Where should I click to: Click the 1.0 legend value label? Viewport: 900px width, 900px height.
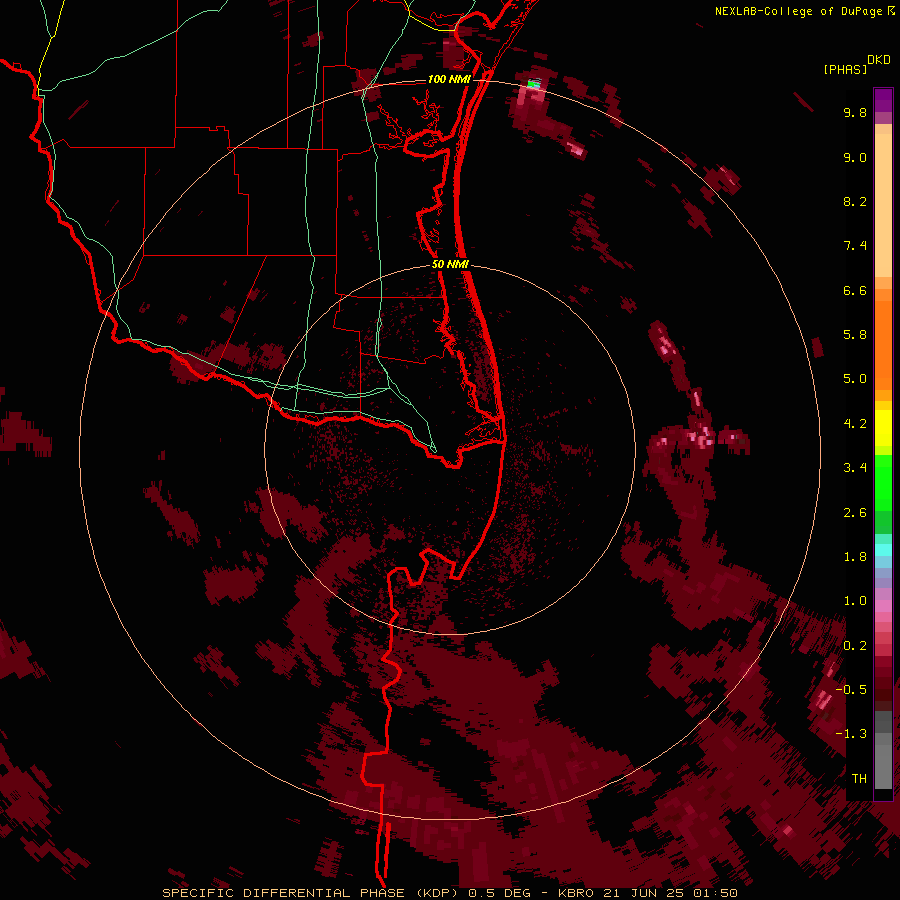pos(855,601)
